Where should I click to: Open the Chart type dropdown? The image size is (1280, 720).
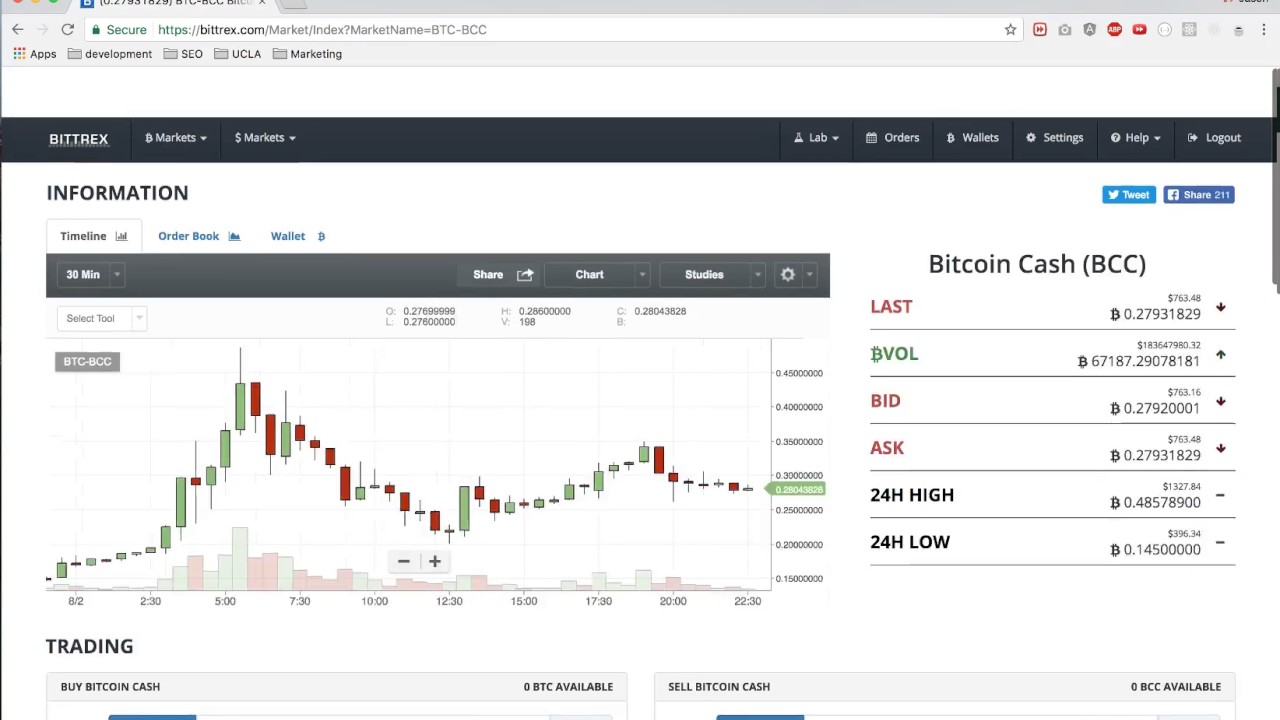(597, 275)
